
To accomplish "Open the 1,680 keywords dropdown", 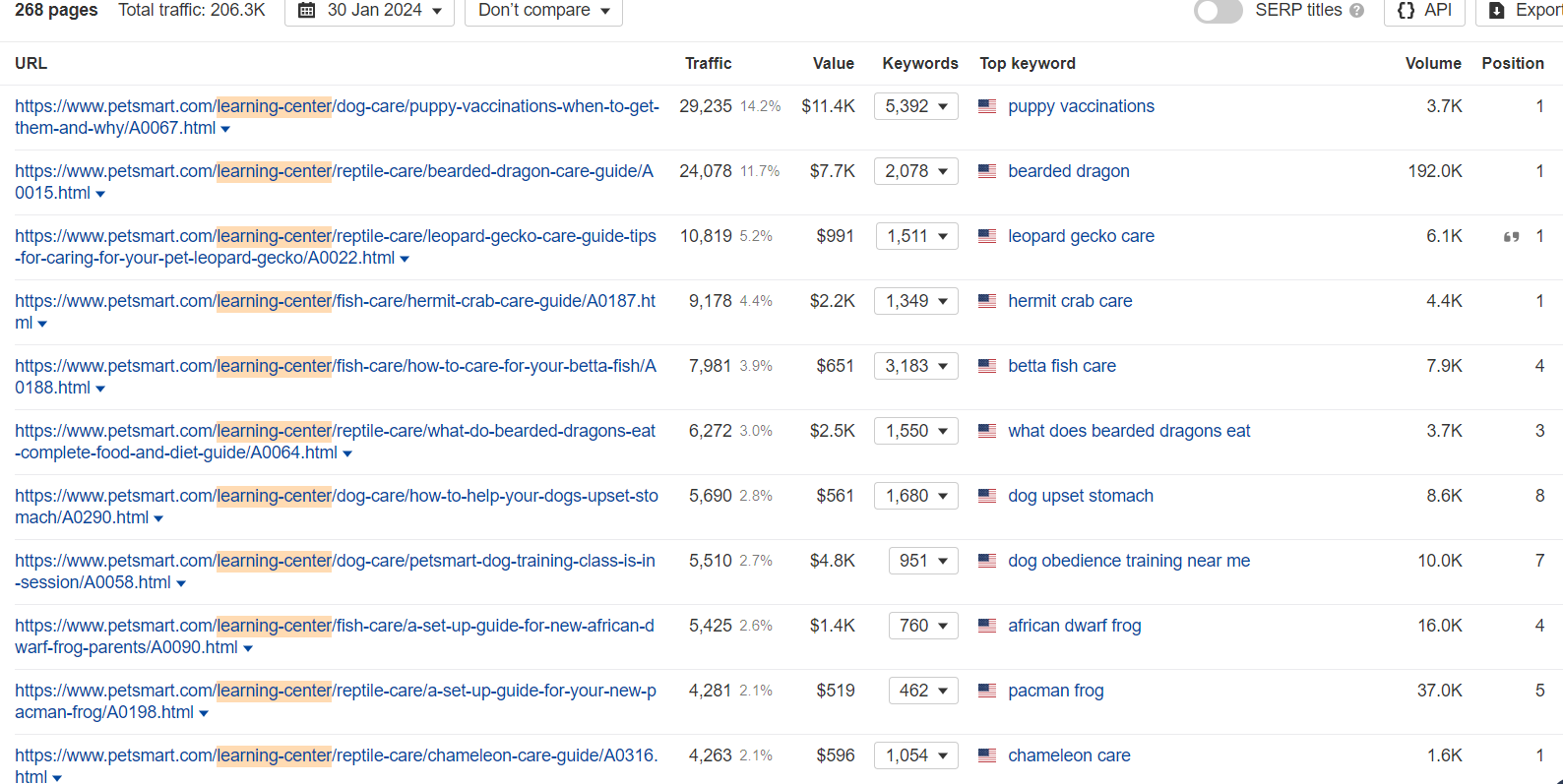I will pos(916,496).
